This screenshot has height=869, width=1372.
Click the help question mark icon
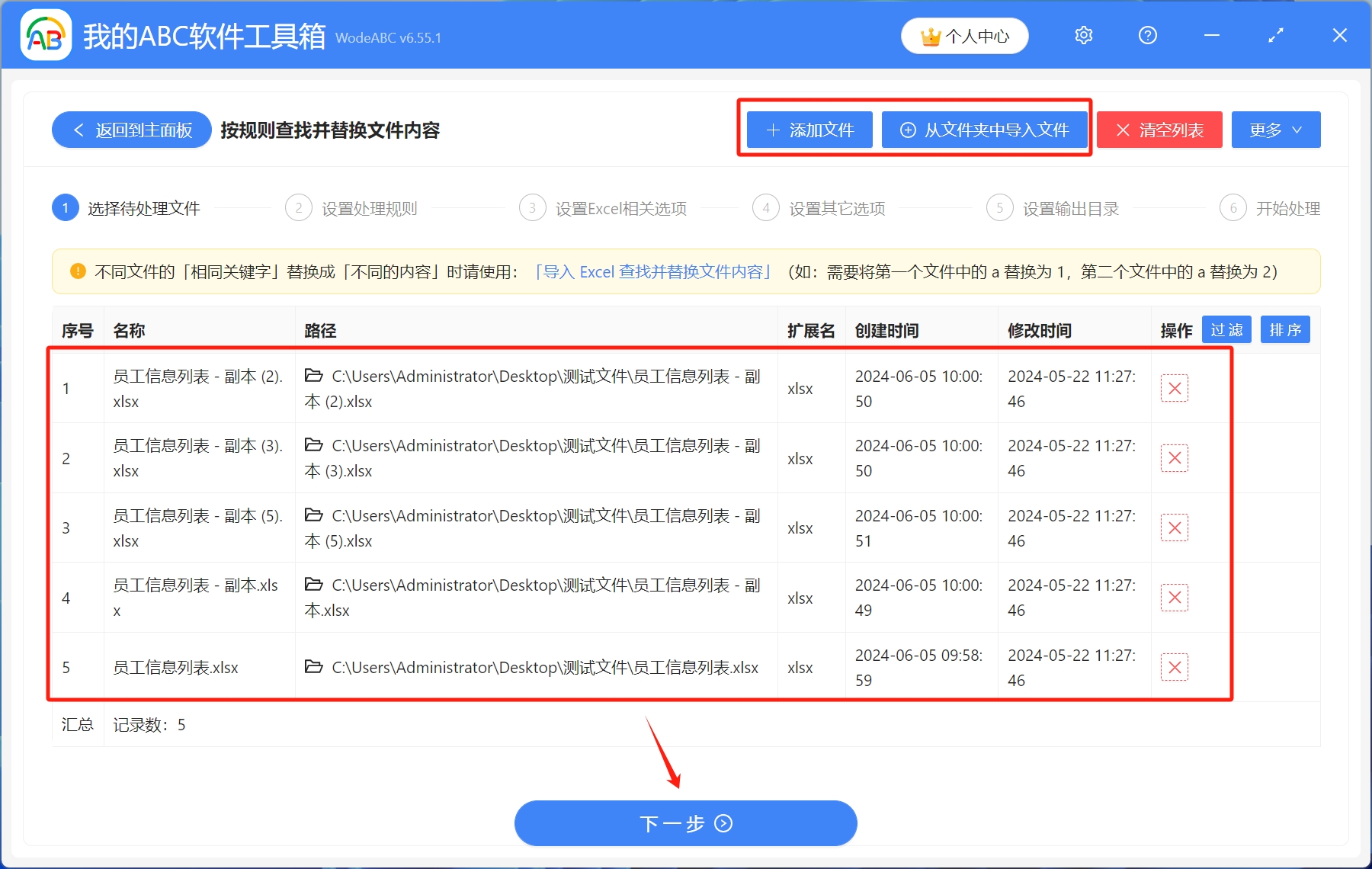coord(1147,35)
